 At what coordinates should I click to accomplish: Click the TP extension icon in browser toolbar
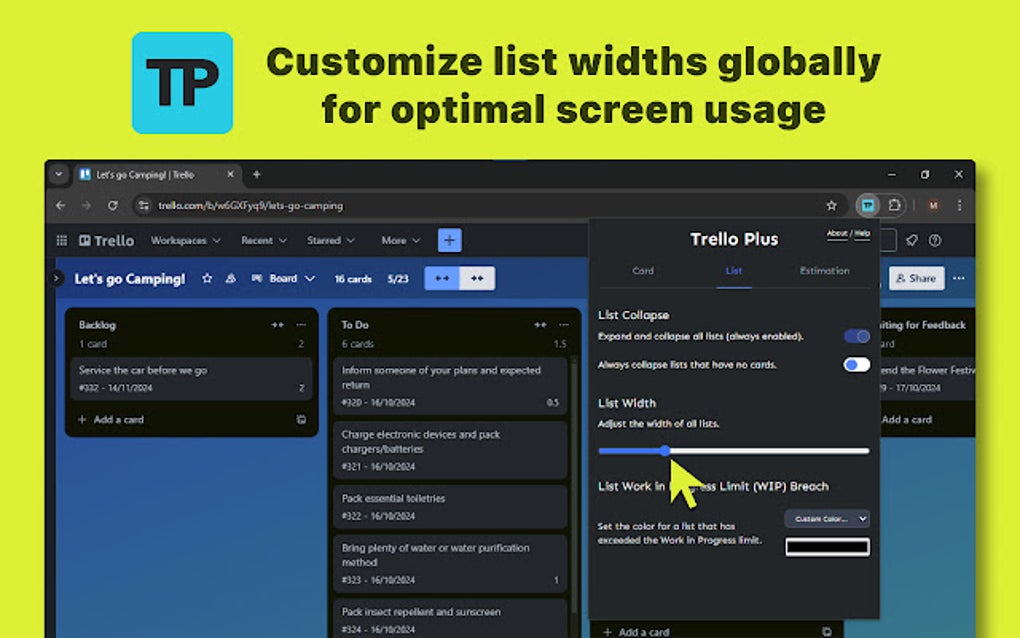coord(866,205)
